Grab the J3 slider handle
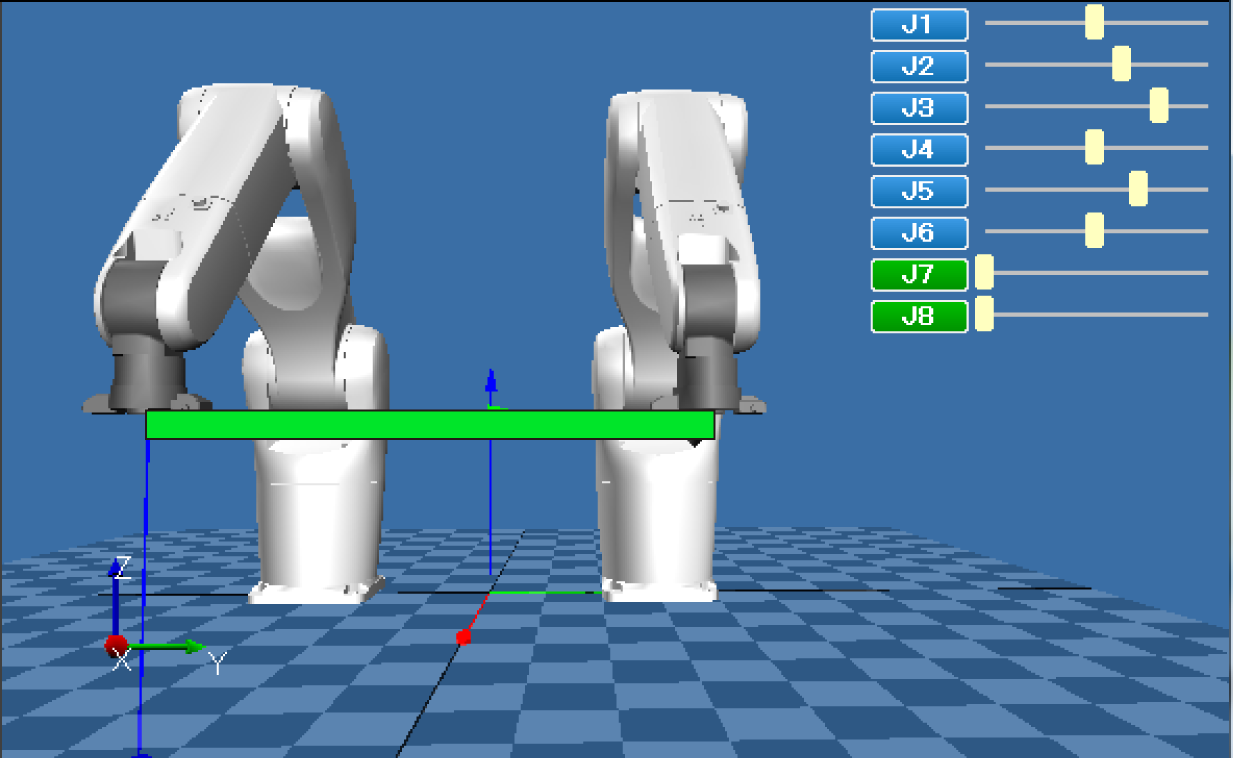Screen dimensions: 1233x758 [1158, 105]
